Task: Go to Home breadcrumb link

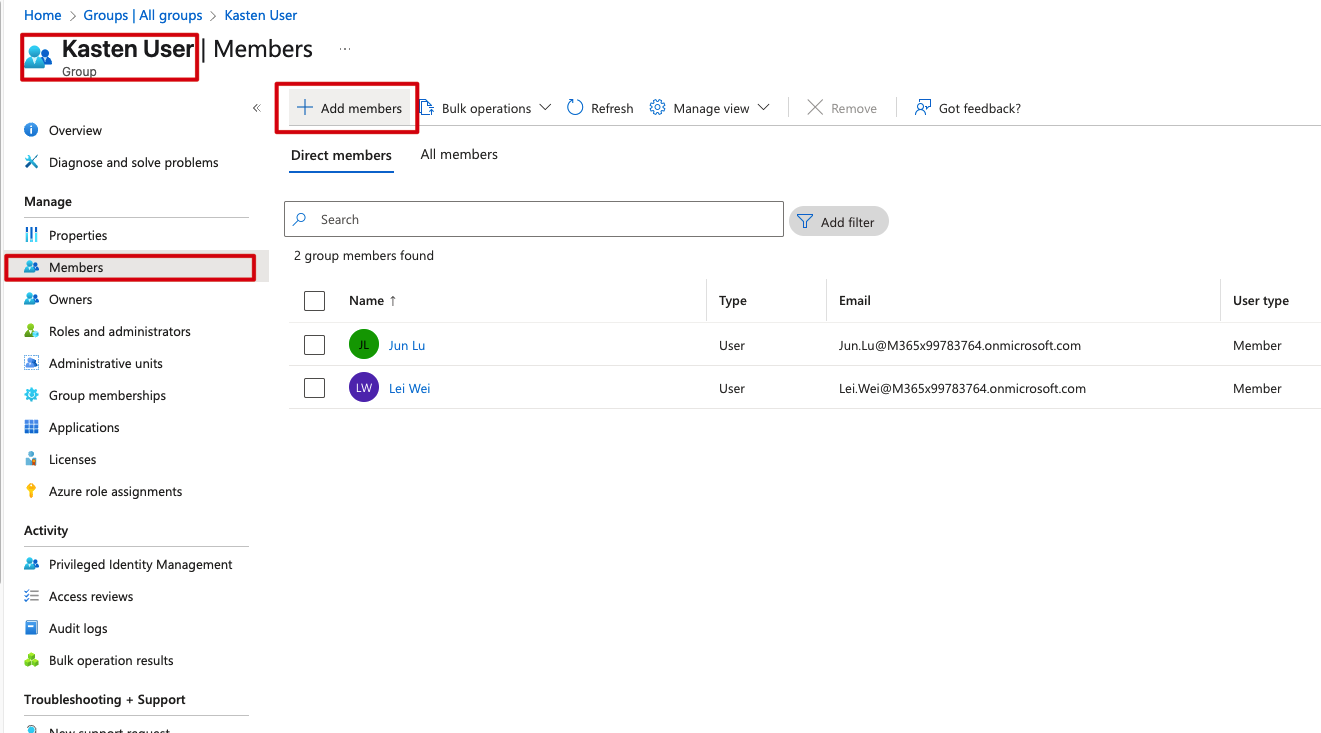Action: coord(43,15)
